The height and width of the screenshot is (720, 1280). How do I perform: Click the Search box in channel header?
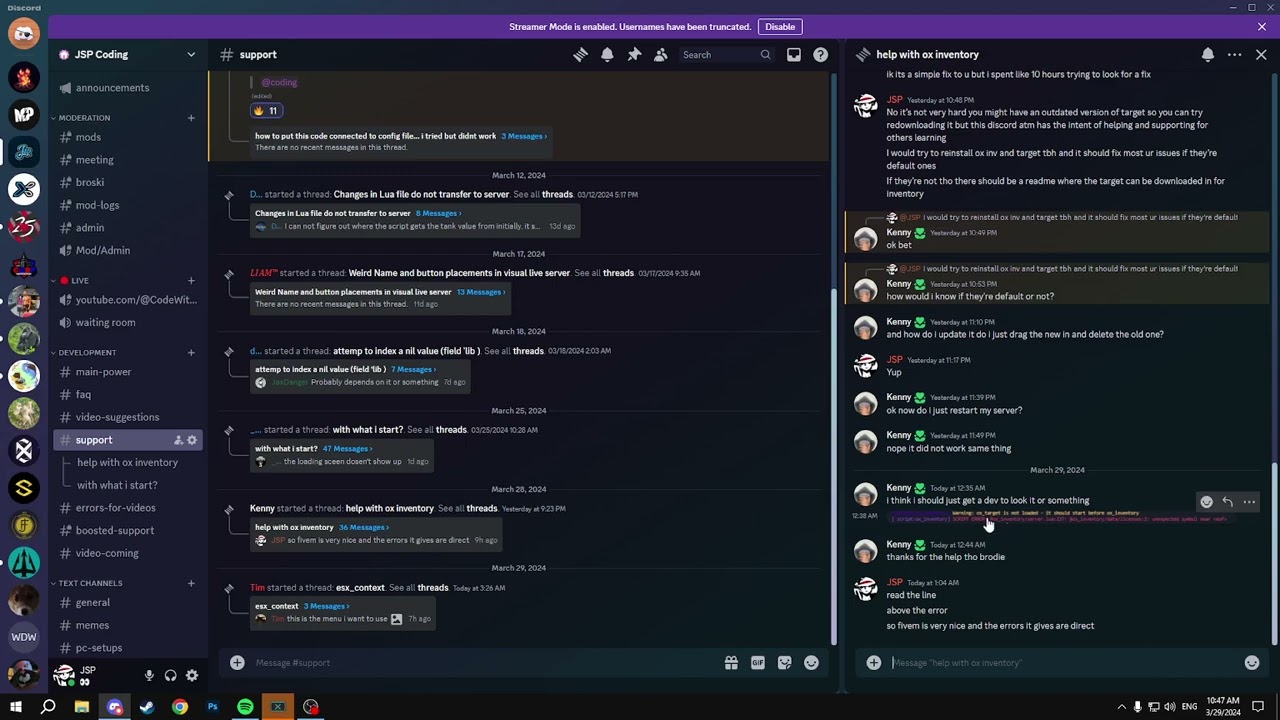[x=726, y=55]
